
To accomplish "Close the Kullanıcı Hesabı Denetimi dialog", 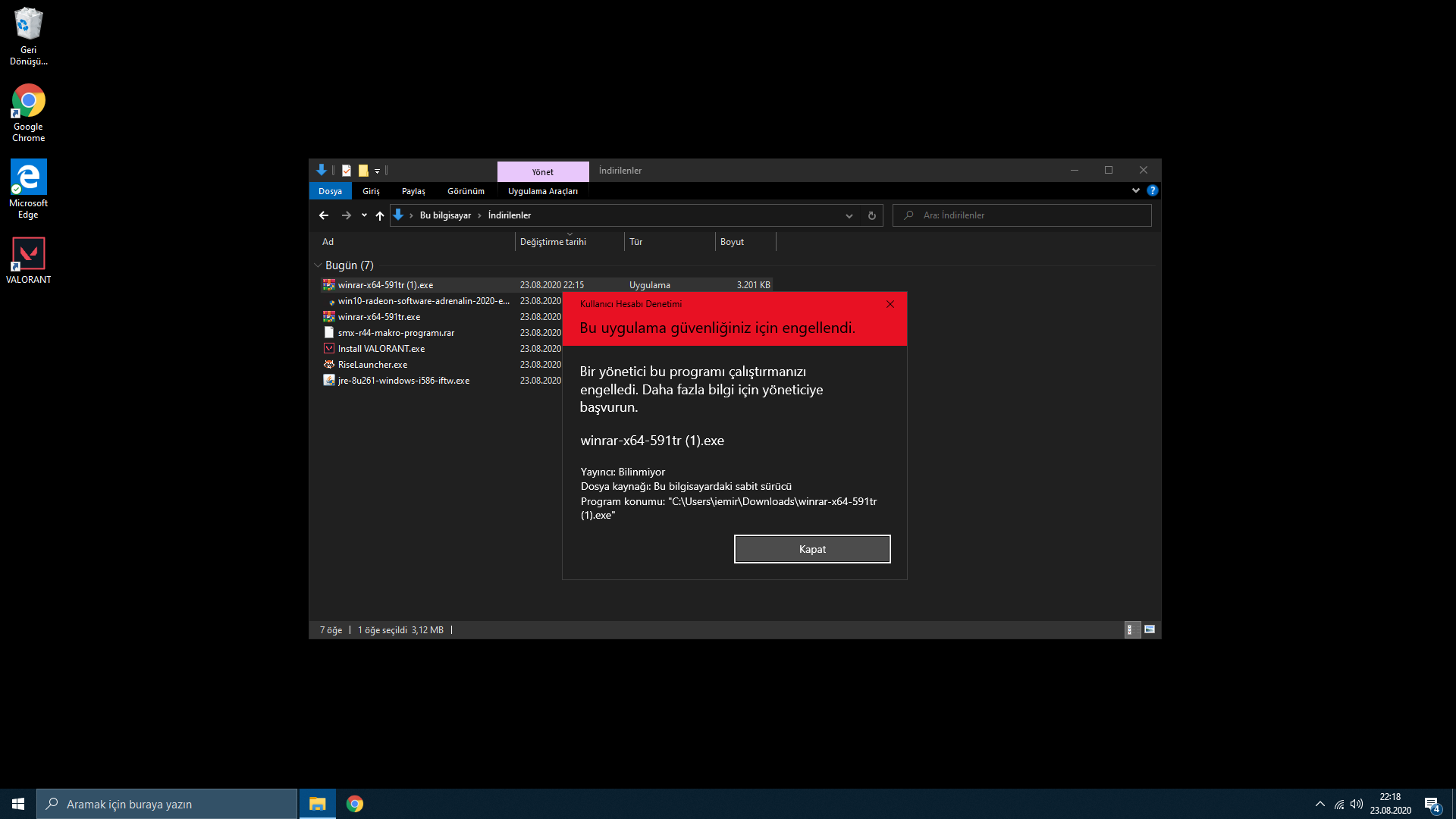I will (x=890, y=304).
